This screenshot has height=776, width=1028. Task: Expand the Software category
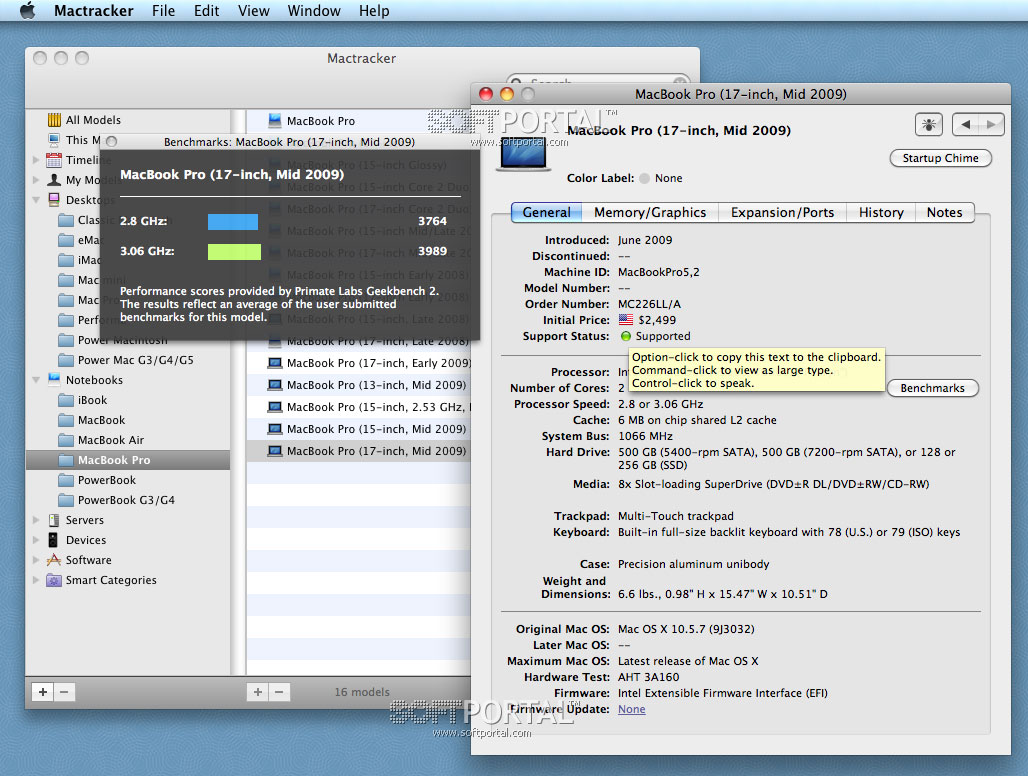click(36, 560)
